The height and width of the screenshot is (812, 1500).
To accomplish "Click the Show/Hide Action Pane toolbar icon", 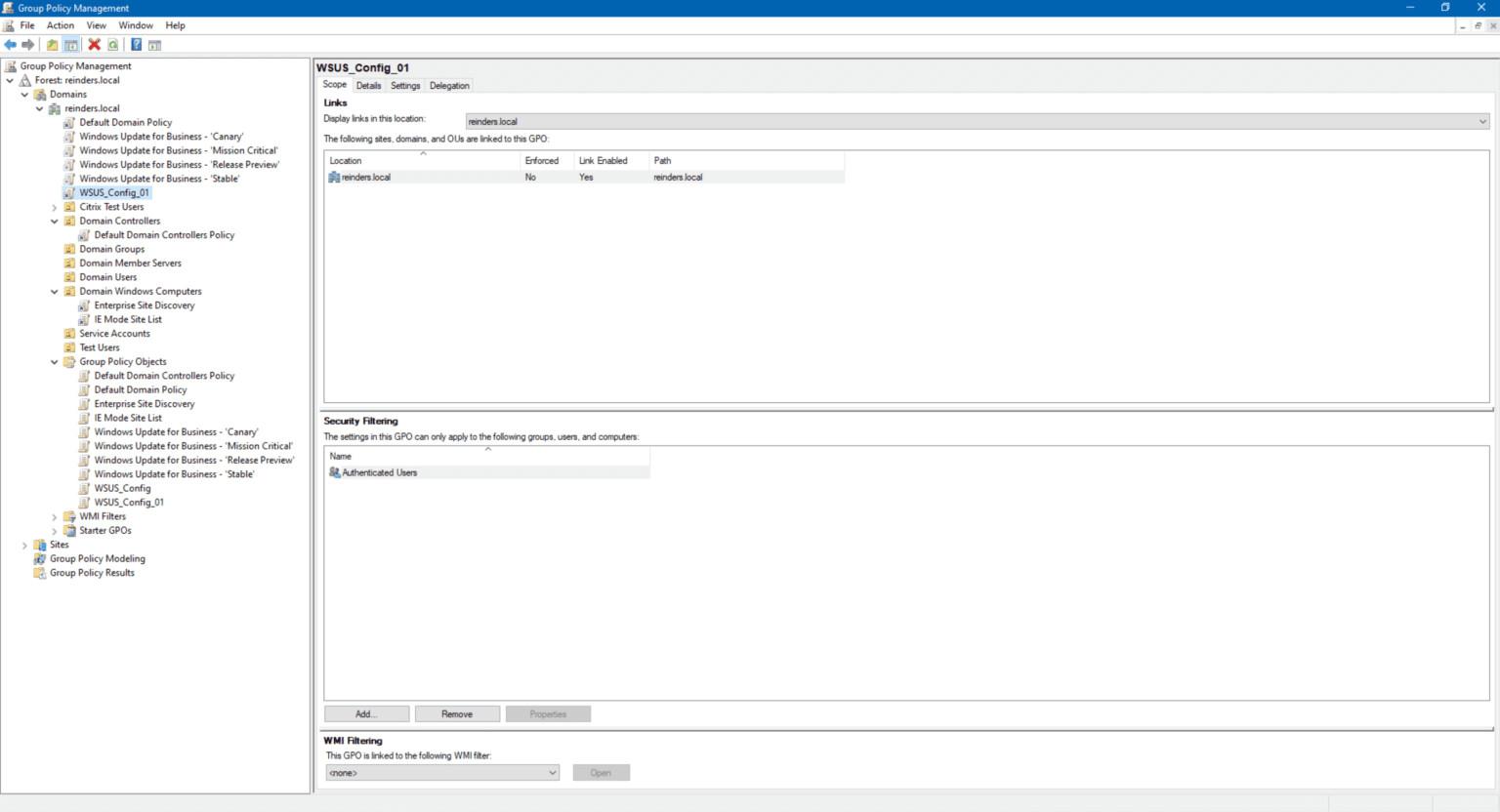I will click(x=155, y=44).
